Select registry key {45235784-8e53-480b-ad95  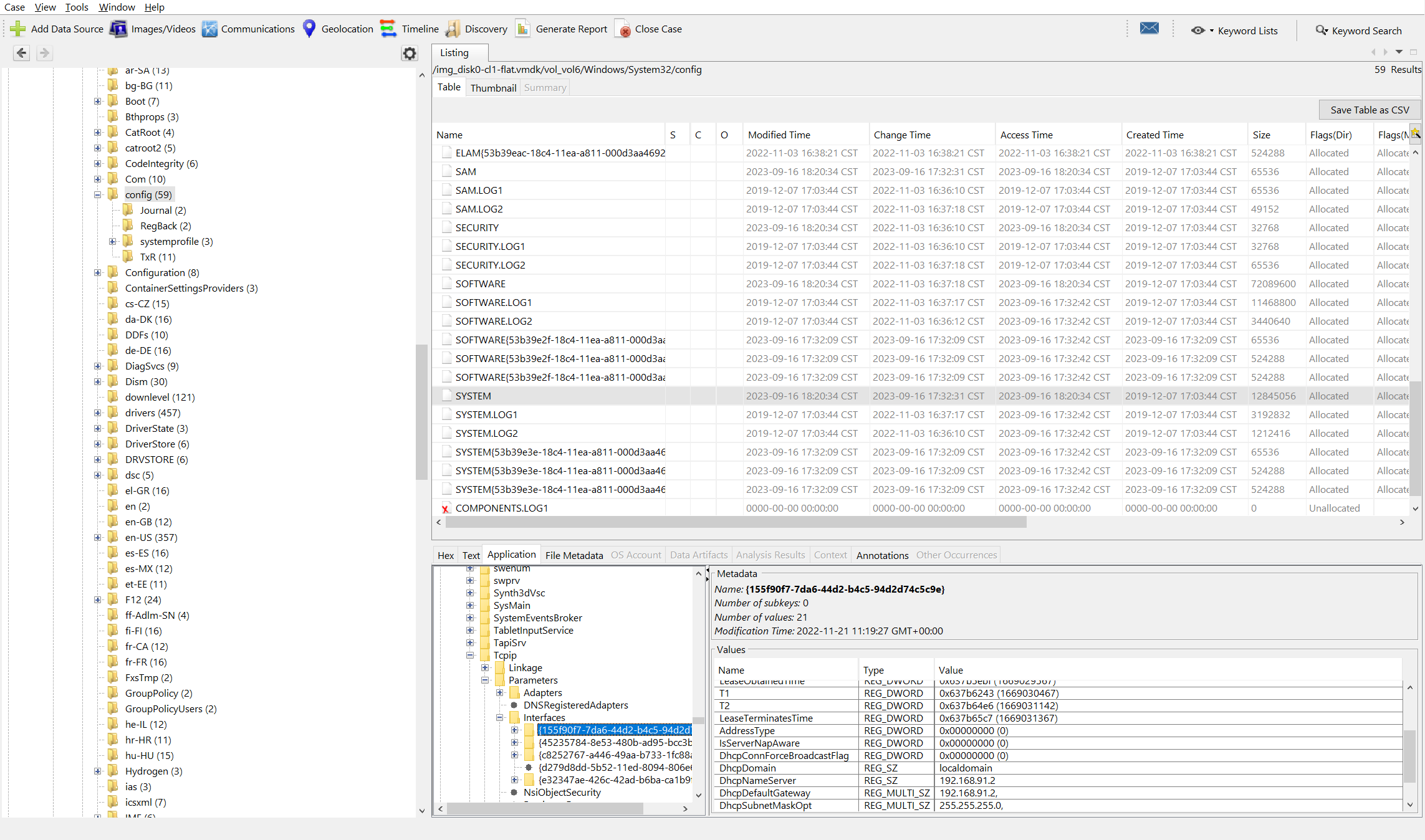[615, 742]
